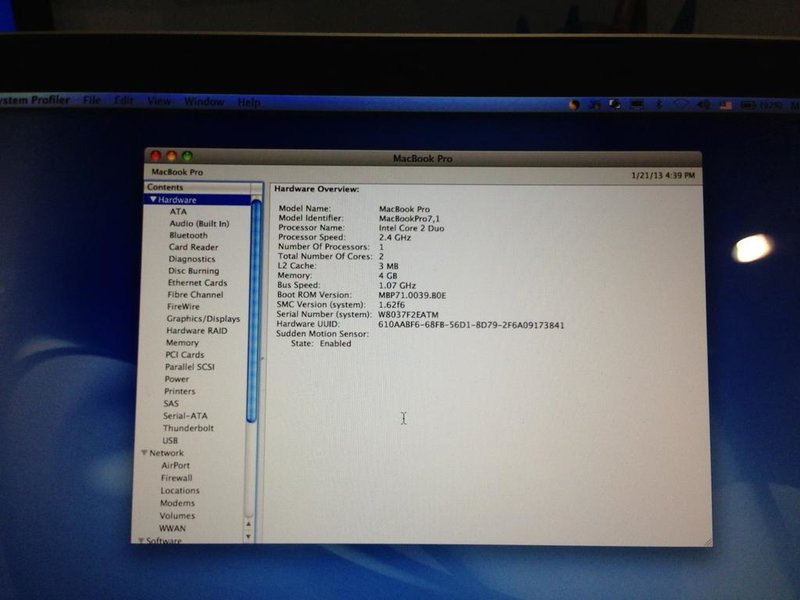The width and height of the screenshot is (800, 600).
Task: Click the sidebar scroll down arrow
Action: [x=248, y=536]
